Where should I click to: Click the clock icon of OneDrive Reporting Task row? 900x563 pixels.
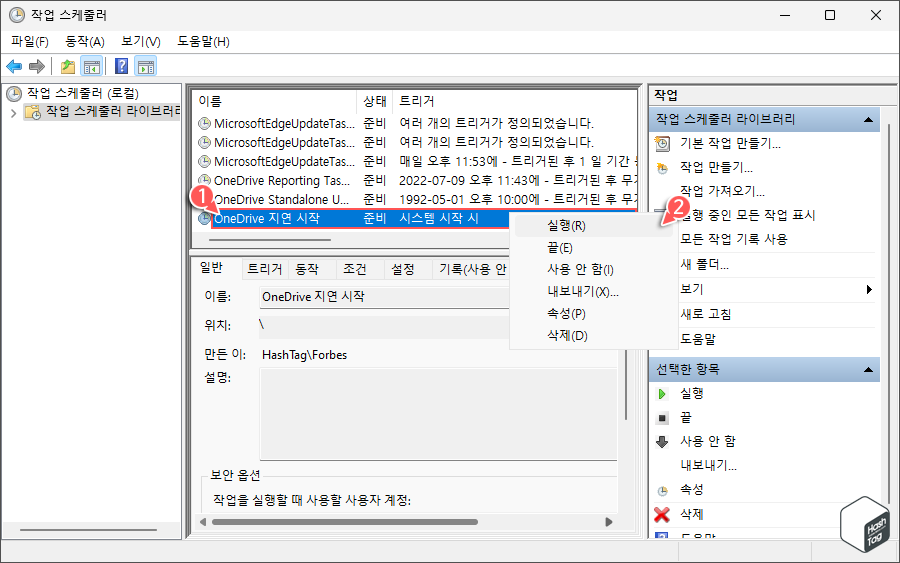pyautogui.click(x=204, y=180)
